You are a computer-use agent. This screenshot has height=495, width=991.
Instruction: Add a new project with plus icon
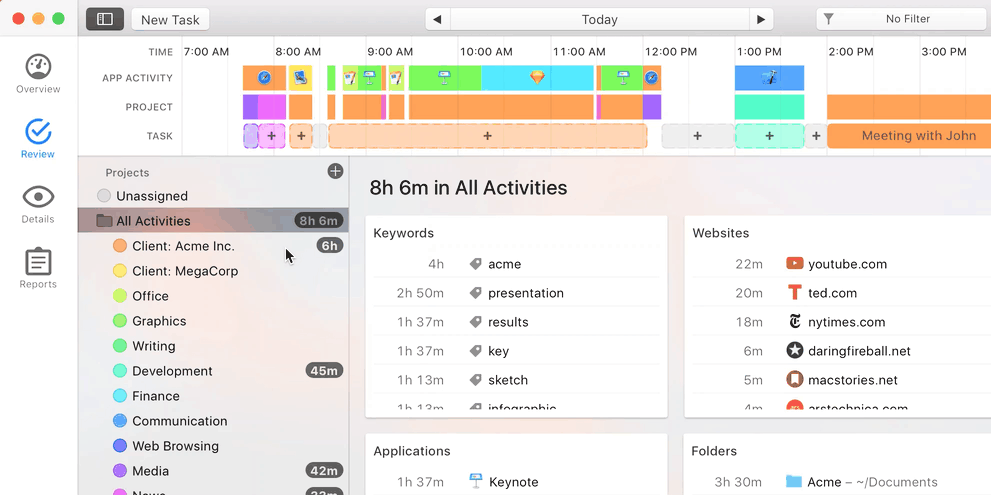click(x=335, y=171)
